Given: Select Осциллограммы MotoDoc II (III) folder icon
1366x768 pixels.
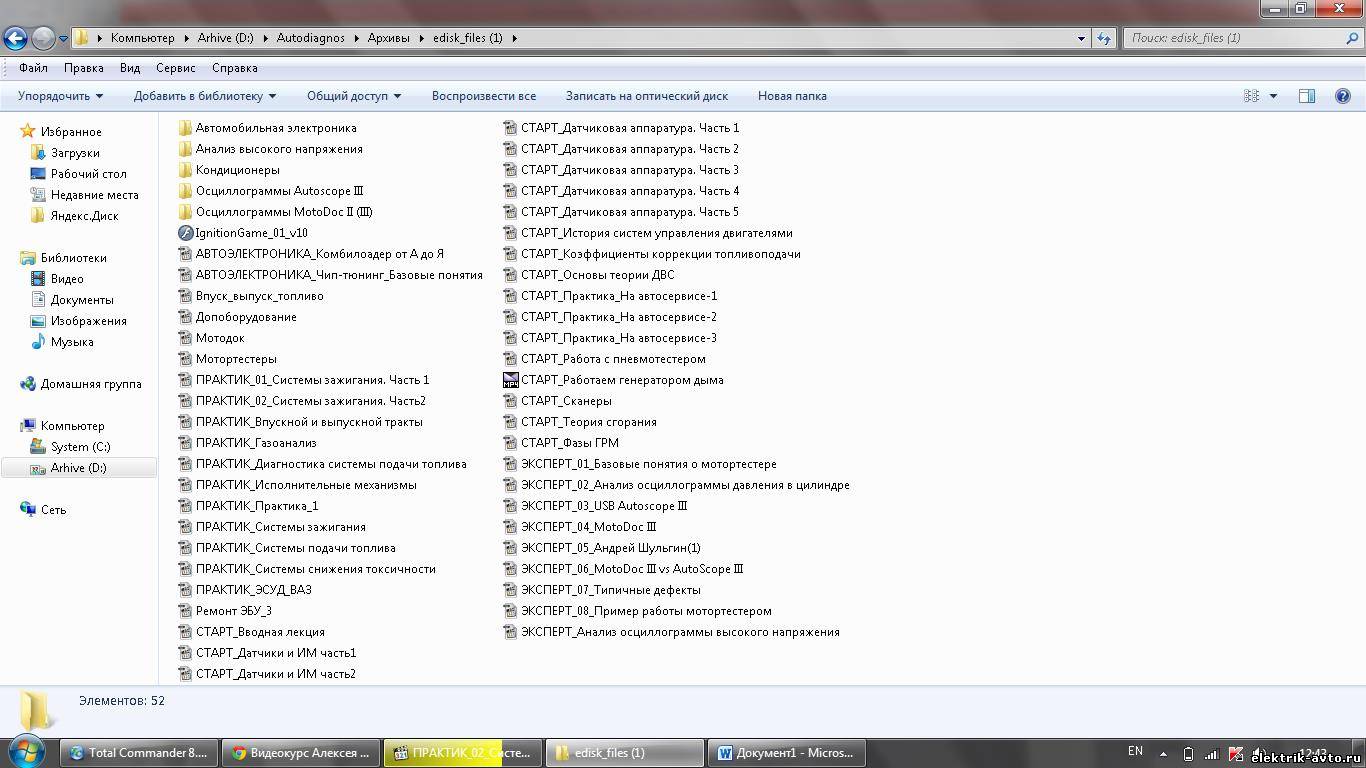Looking at the screenshot, I should (185, 212).
